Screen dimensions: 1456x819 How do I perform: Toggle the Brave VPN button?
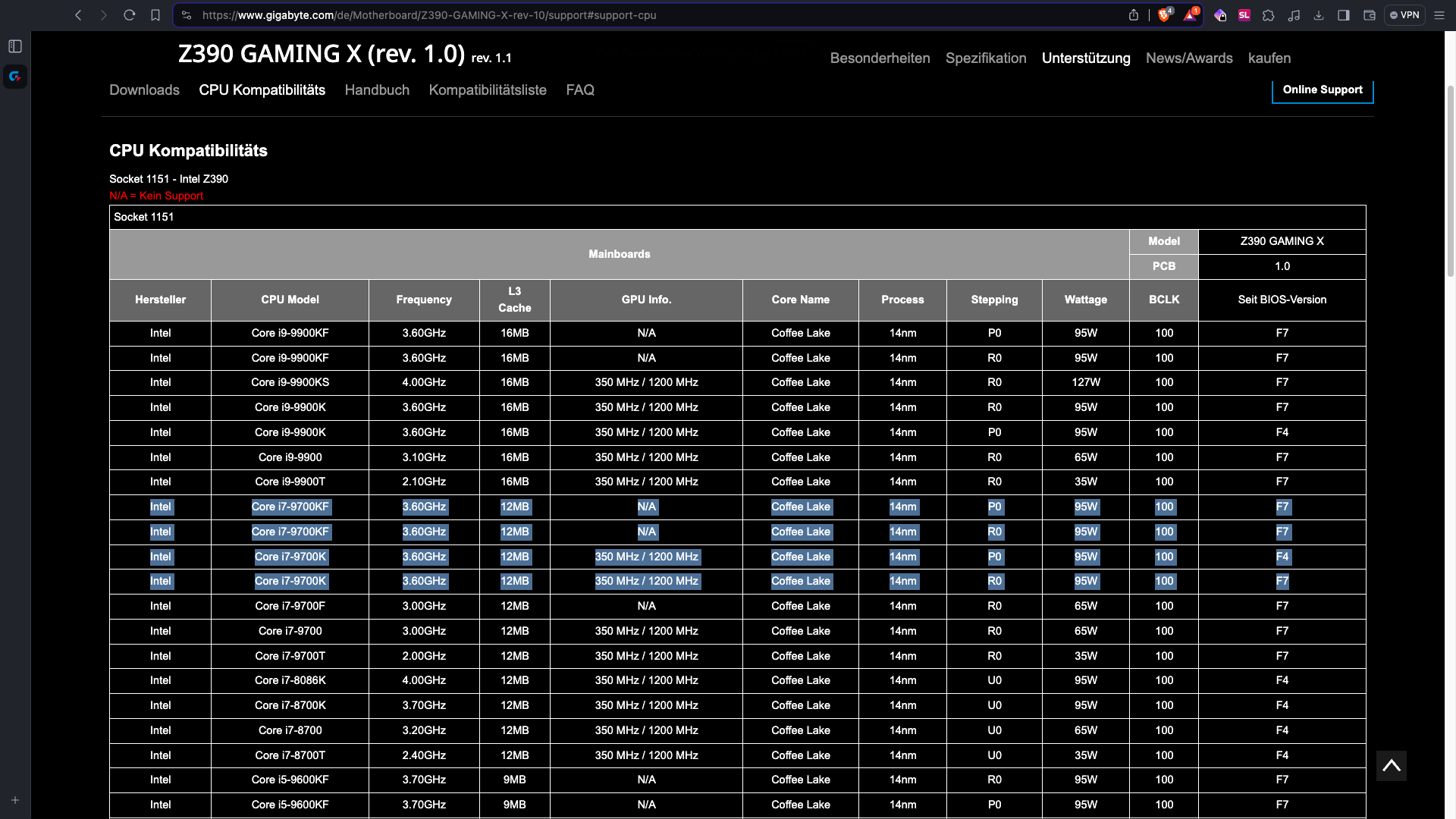(x=1404, y=15)
